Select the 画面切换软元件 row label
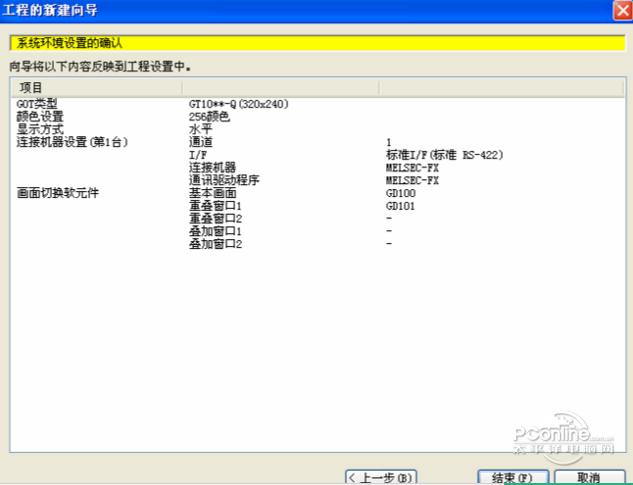633x485 pixels. pyautogui.click(x=57, y=193)
